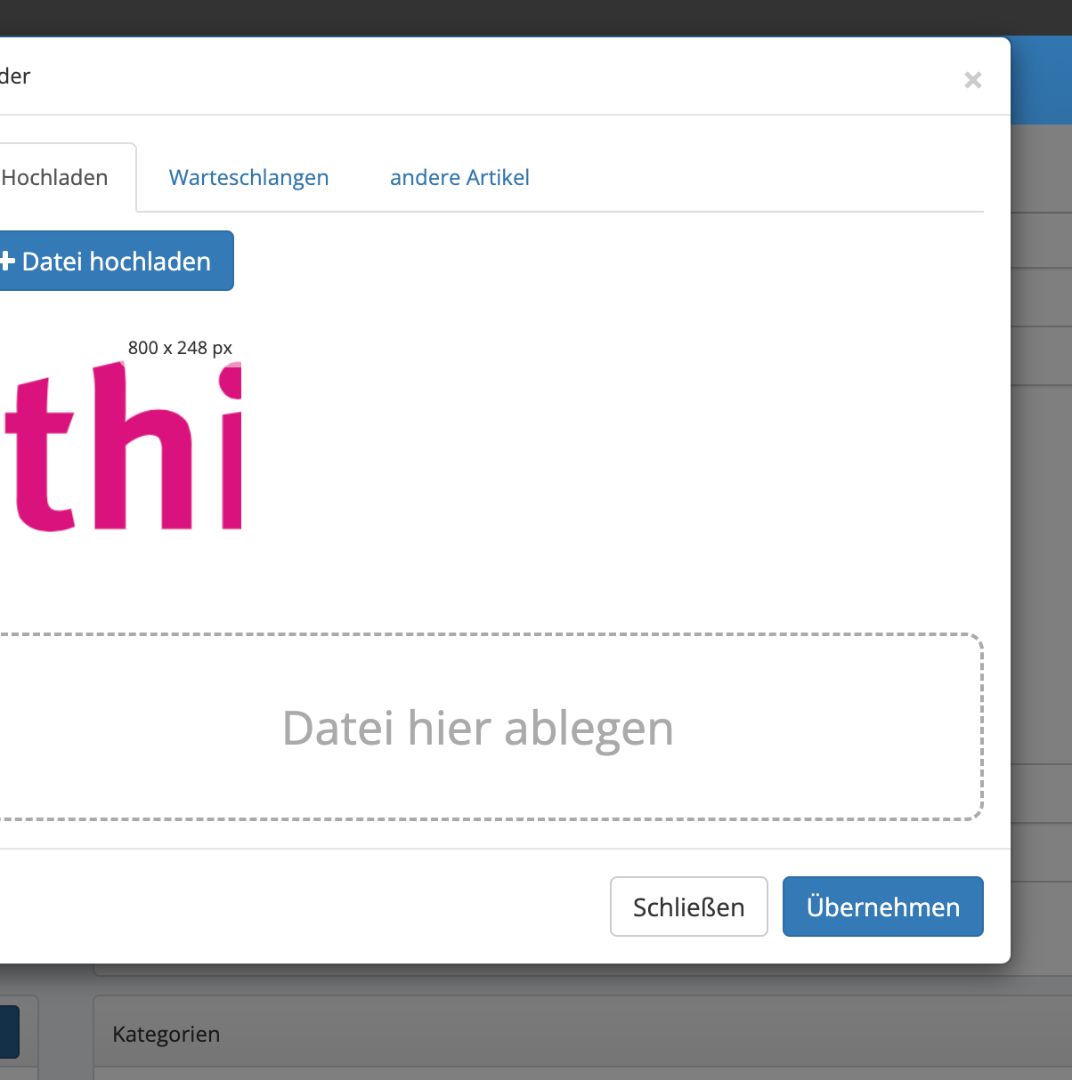Click the Datei hochladen button label
Viewport: 1072px width, 1080px height.
pos(116,262)
